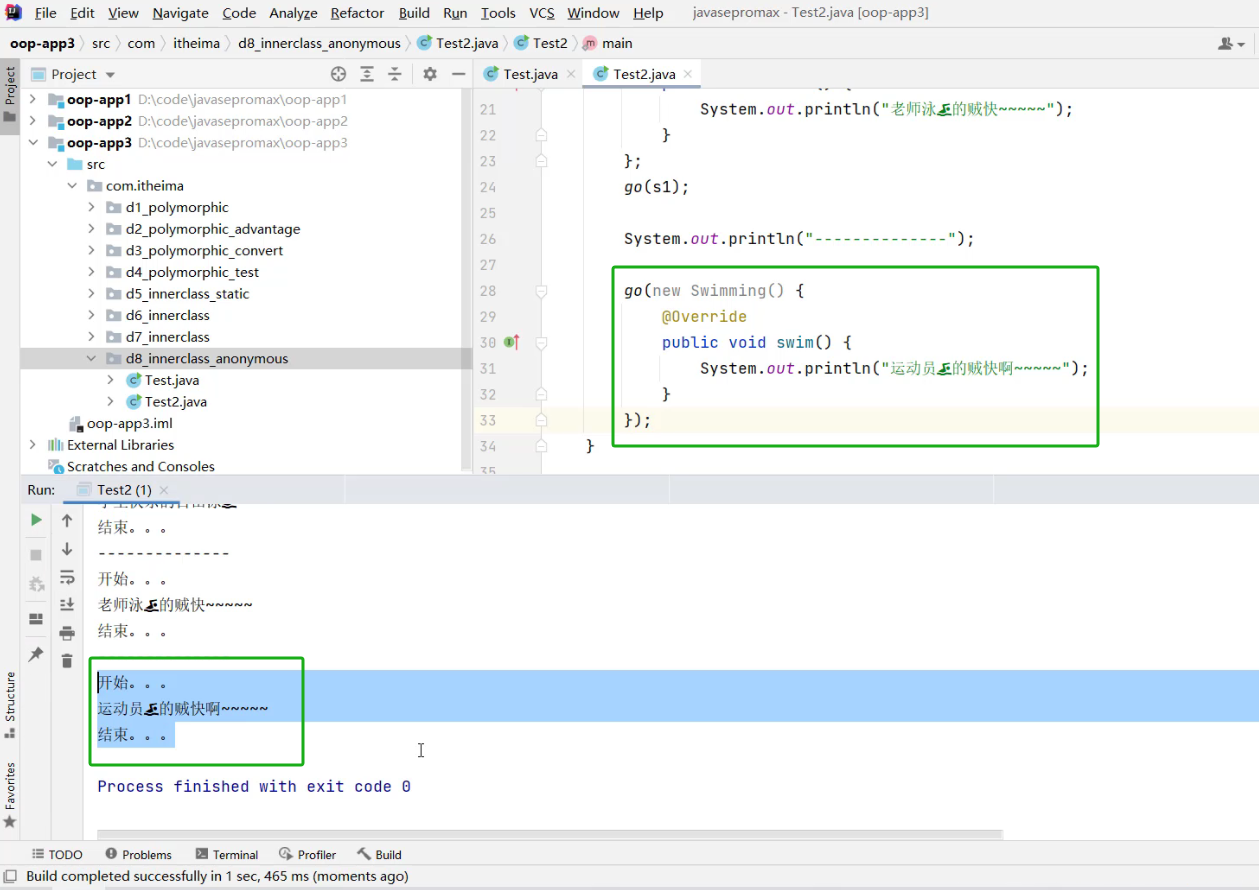
Task: Click the implements gutter marker on line 30
Action: (x=512, y=343)
